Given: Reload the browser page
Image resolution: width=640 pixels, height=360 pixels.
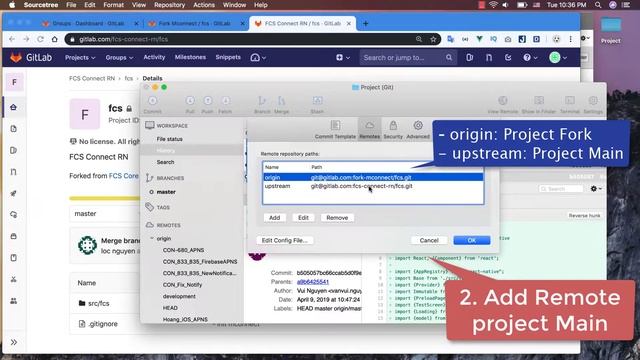Looking at the screenshot, I should [40, 39].
